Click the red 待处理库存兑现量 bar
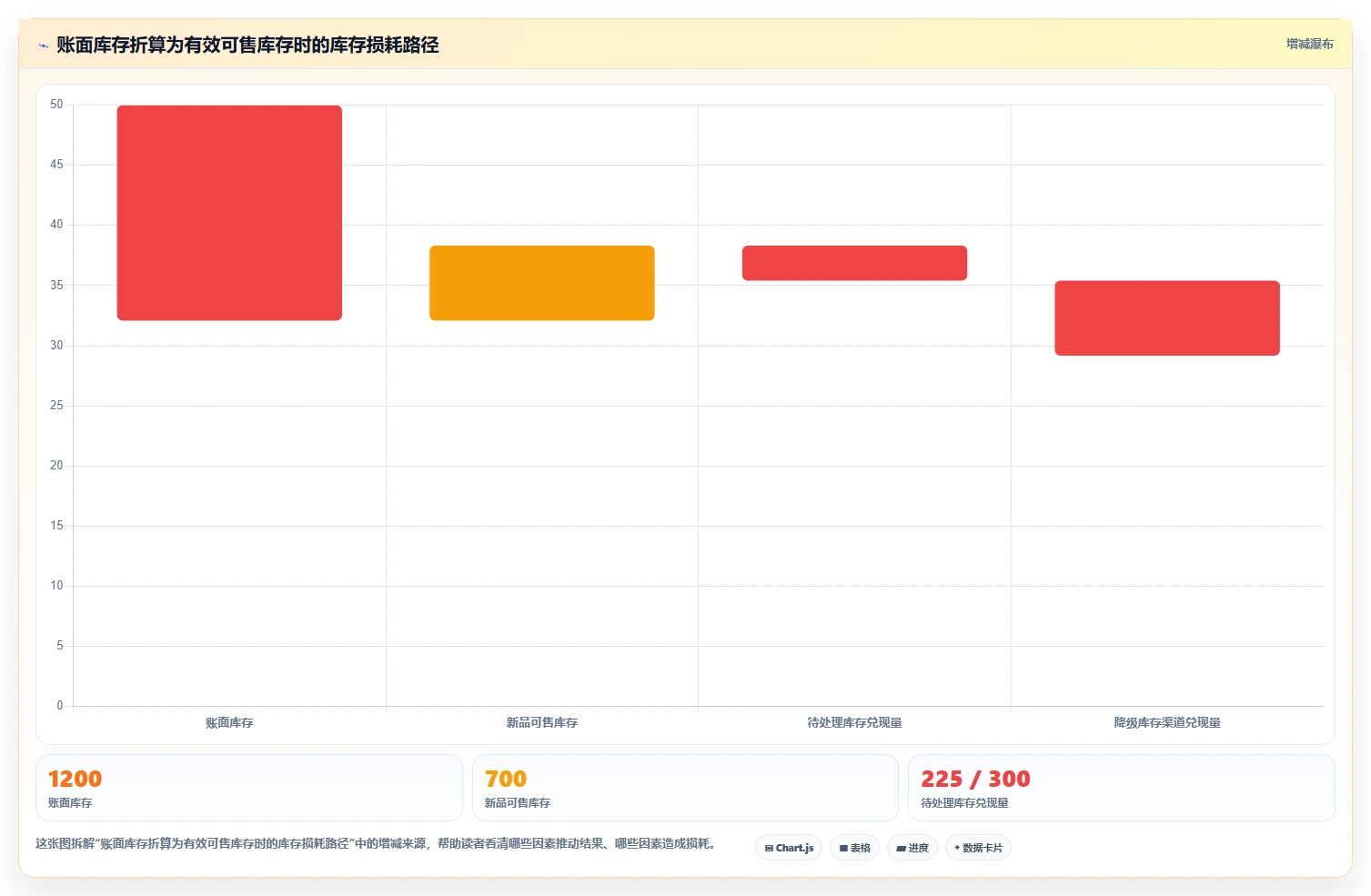The width and height of the screenshot is (1371, 896). pos(854,263)
